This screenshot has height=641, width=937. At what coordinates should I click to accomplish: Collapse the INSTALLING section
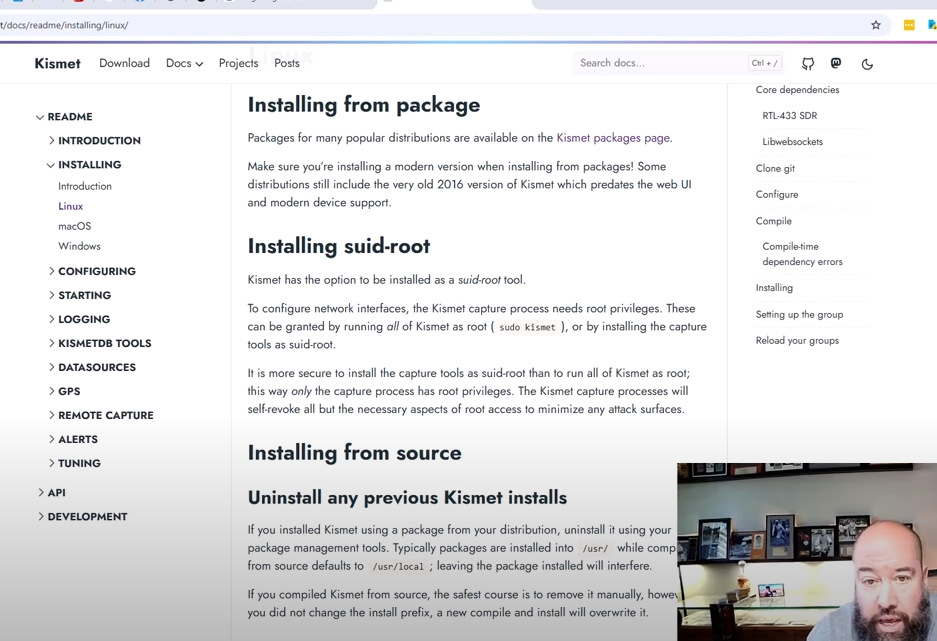(84, 164)
